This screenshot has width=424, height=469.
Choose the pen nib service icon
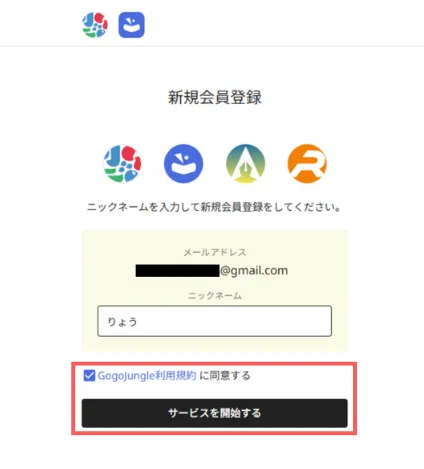[x=245, y=163]
